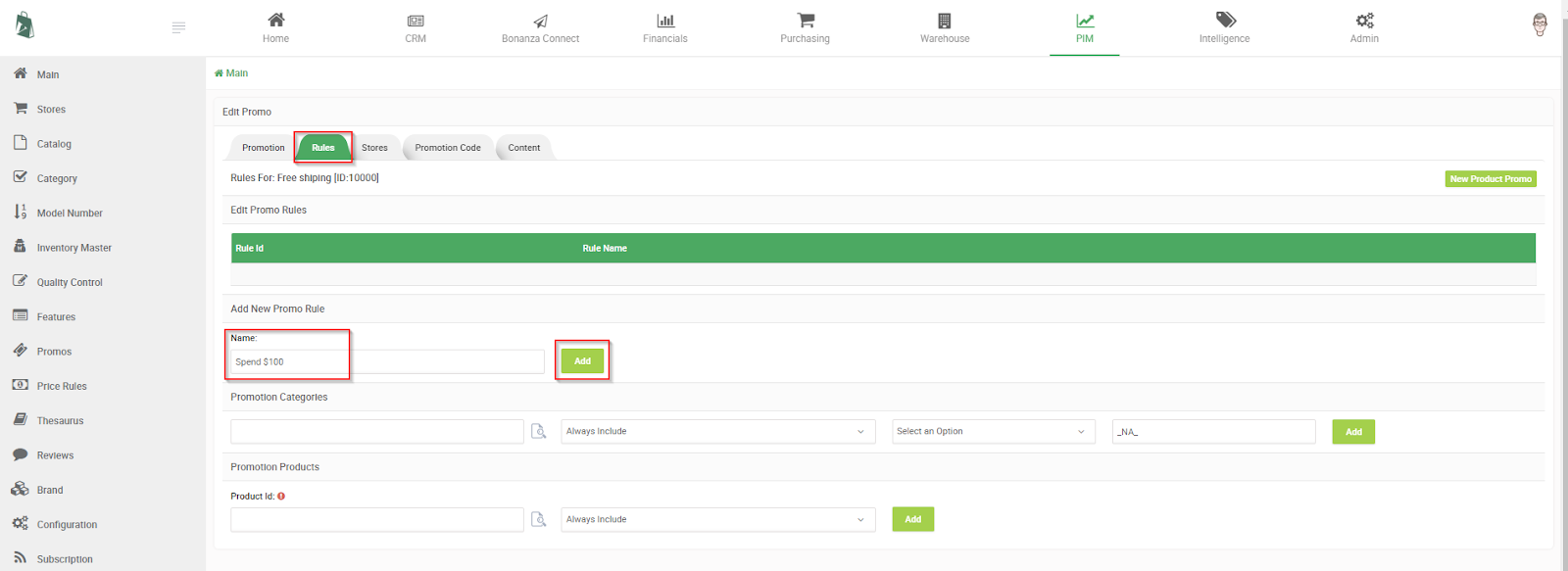Open the products Always Include dropdown
This screenshot has width=1568, height=571.
(718, 520)
